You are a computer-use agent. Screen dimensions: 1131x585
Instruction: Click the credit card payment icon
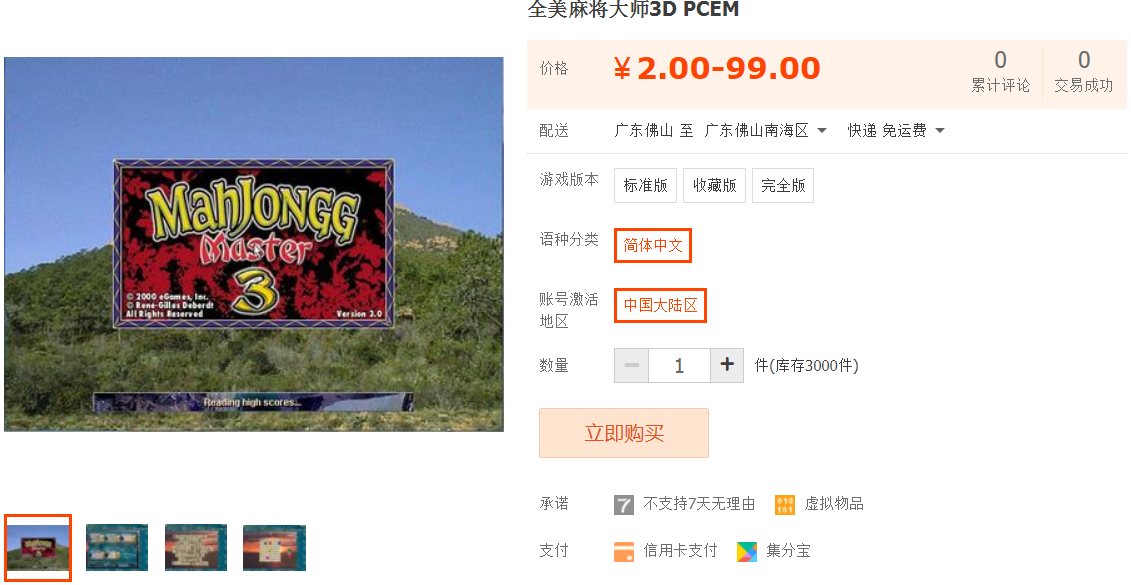coord(623,552)
